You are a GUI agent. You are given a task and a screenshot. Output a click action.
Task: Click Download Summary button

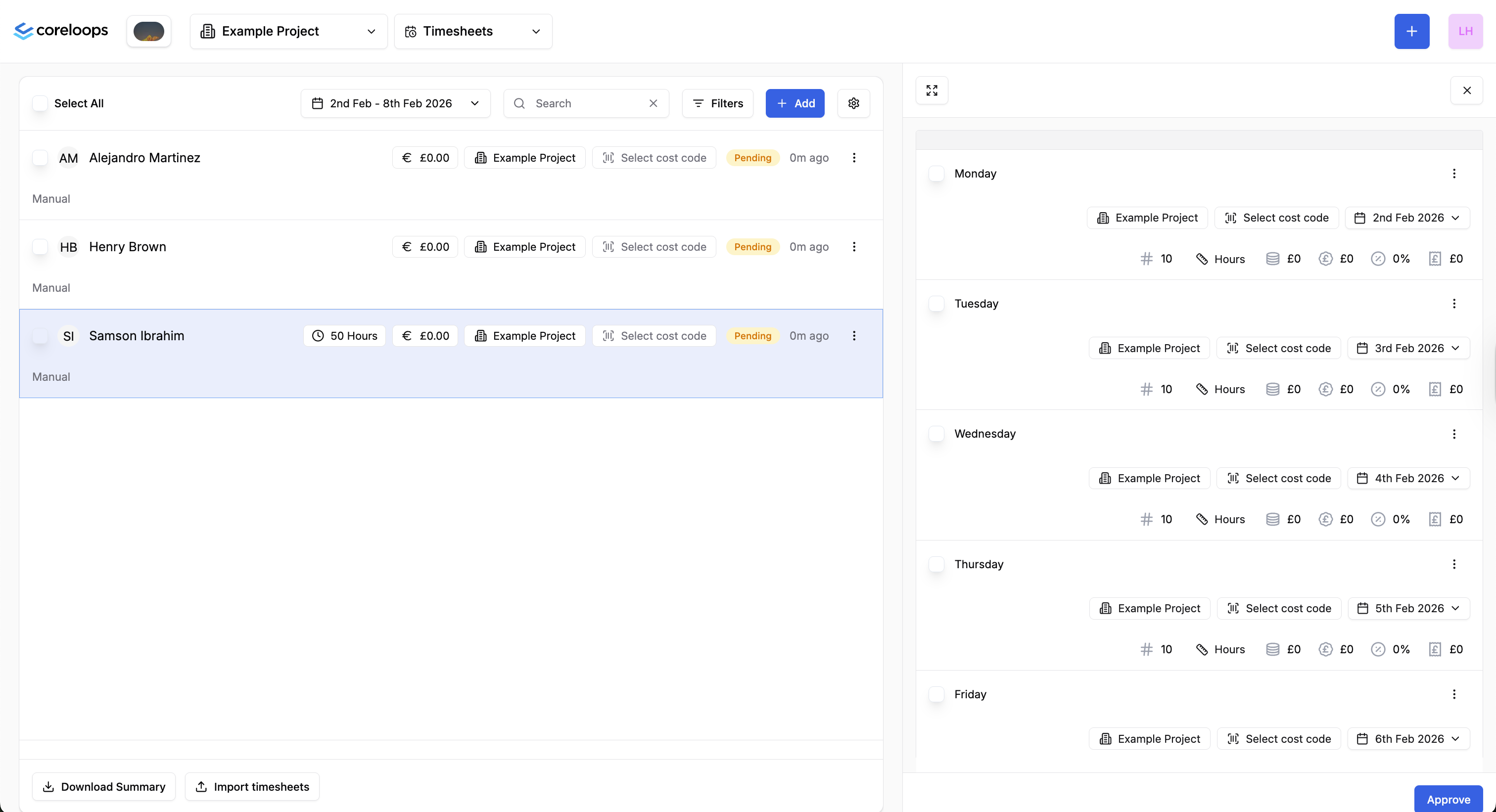click(104, 786)
